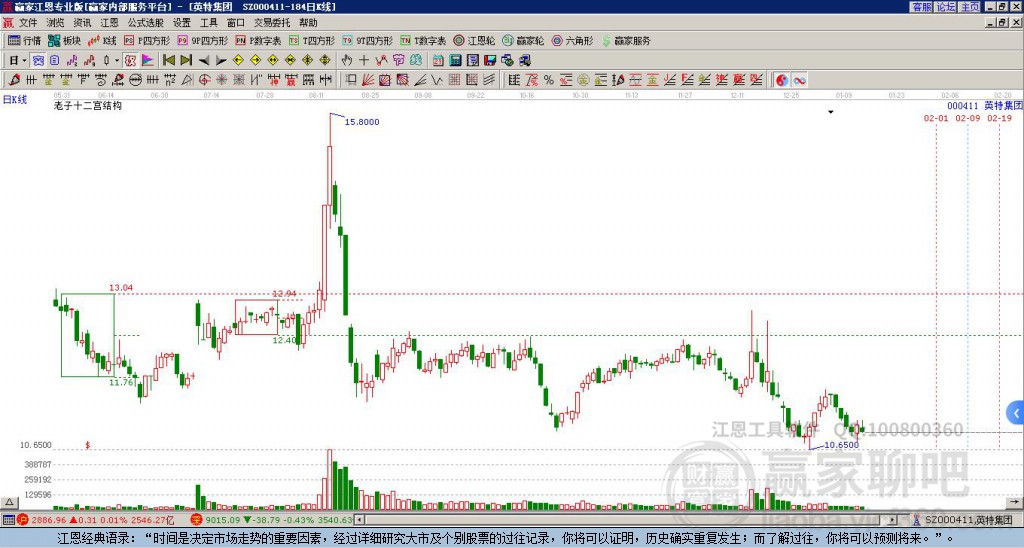This screenshot has width=1024, height=548.
Task: Open the 六角形 hexagon tool
Action: (x=572, y=40)
